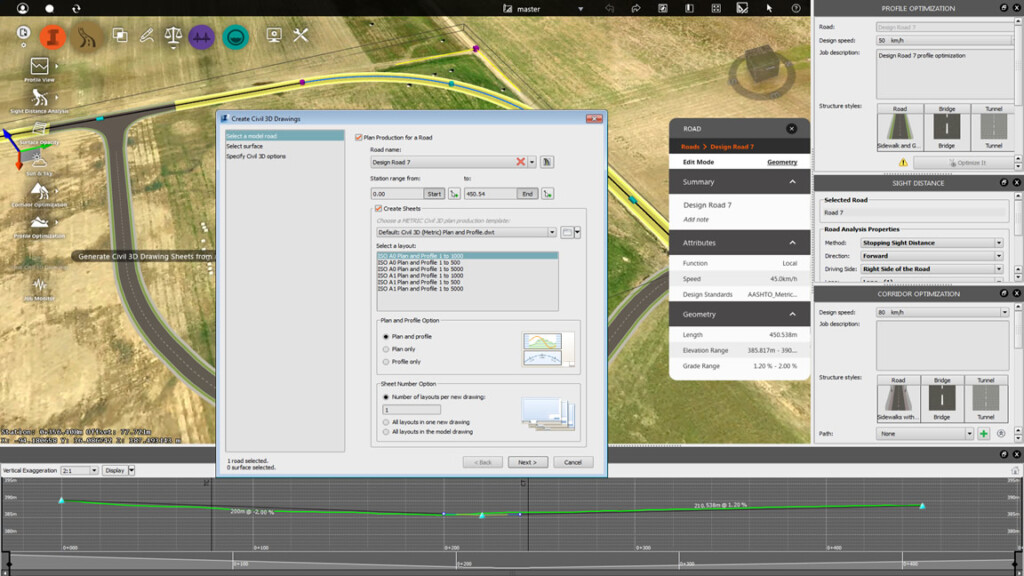Click the sync arrows icon in top bar
This screenshot has width=1024, height=576.
pos(76,8)
